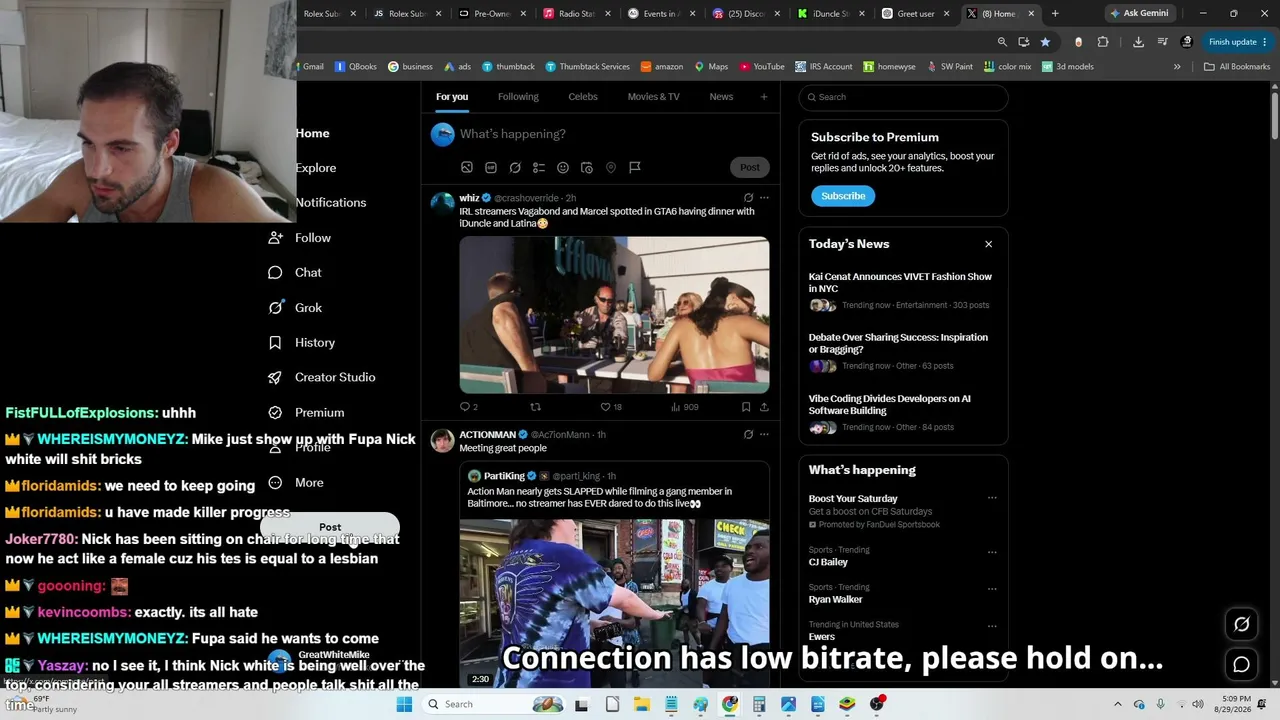Click Finish update in Chrome
The image size is (1280, 720).
point(1238,42)
